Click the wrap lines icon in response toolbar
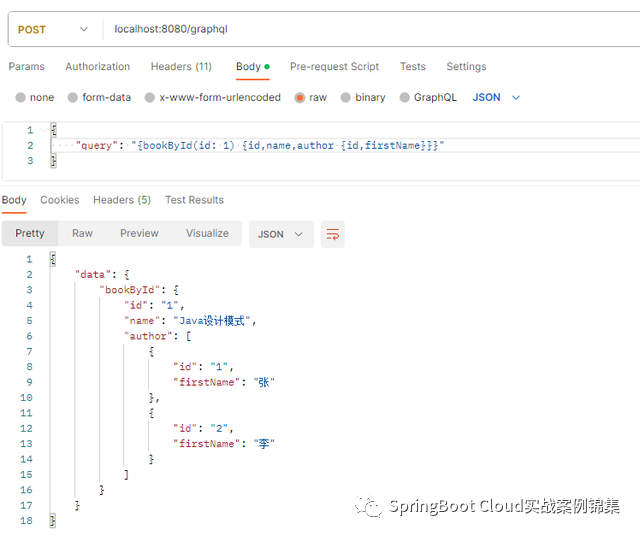 pyautogui.click(x=333, y=234)
